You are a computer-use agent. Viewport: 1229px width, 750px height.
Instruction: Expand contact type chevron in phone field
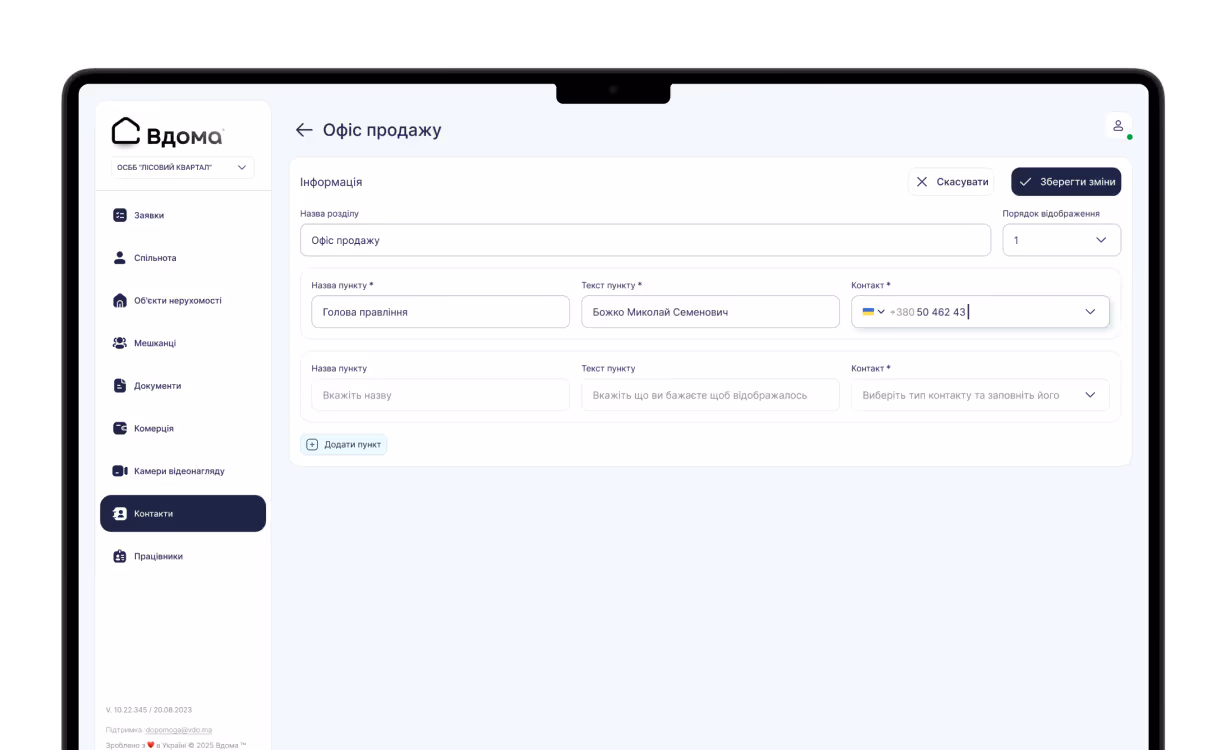[x=1090, y=312]
